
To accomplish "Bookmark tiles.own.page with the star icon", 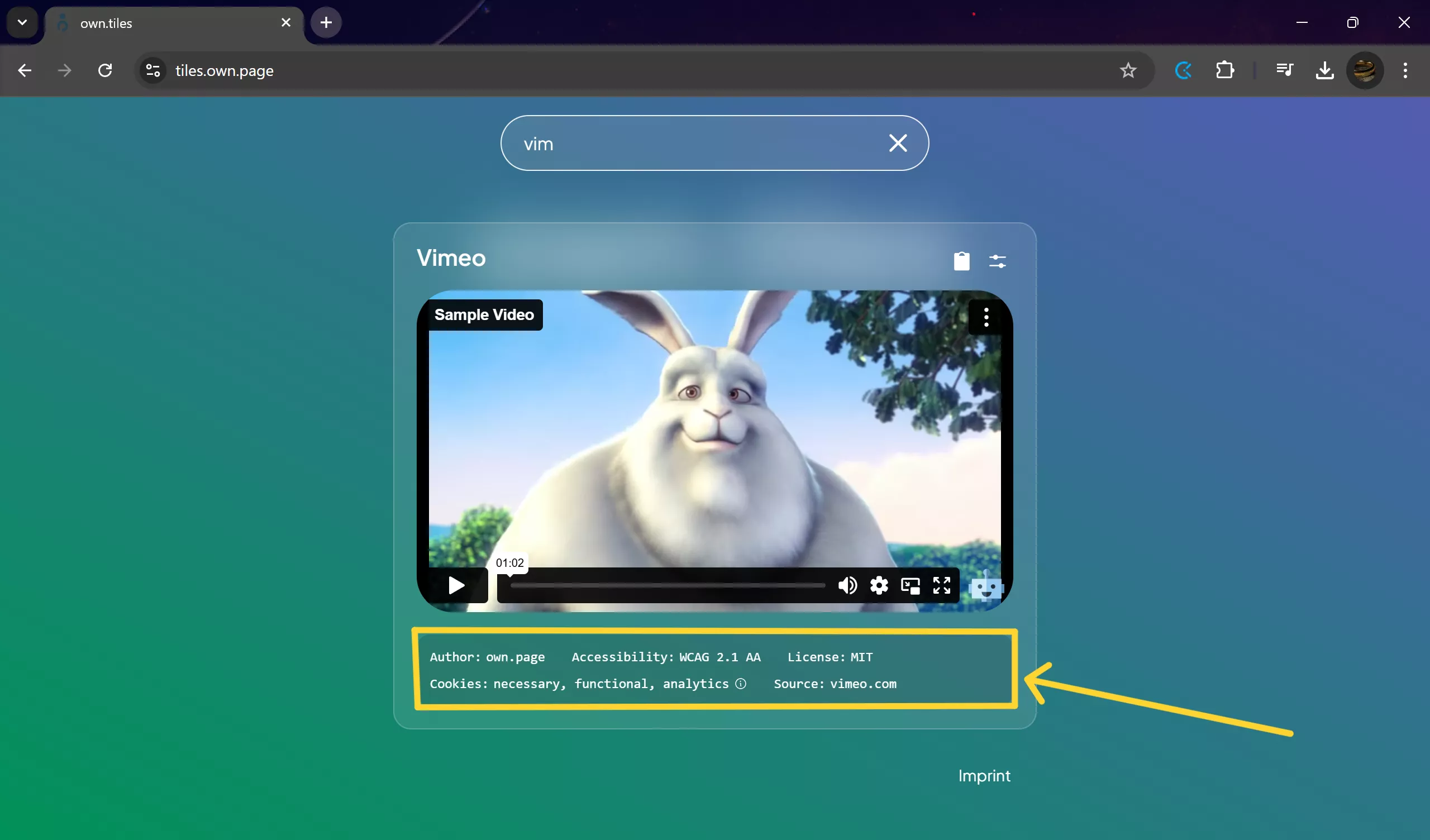I will pyautogui.click(x=1128, y=70).
